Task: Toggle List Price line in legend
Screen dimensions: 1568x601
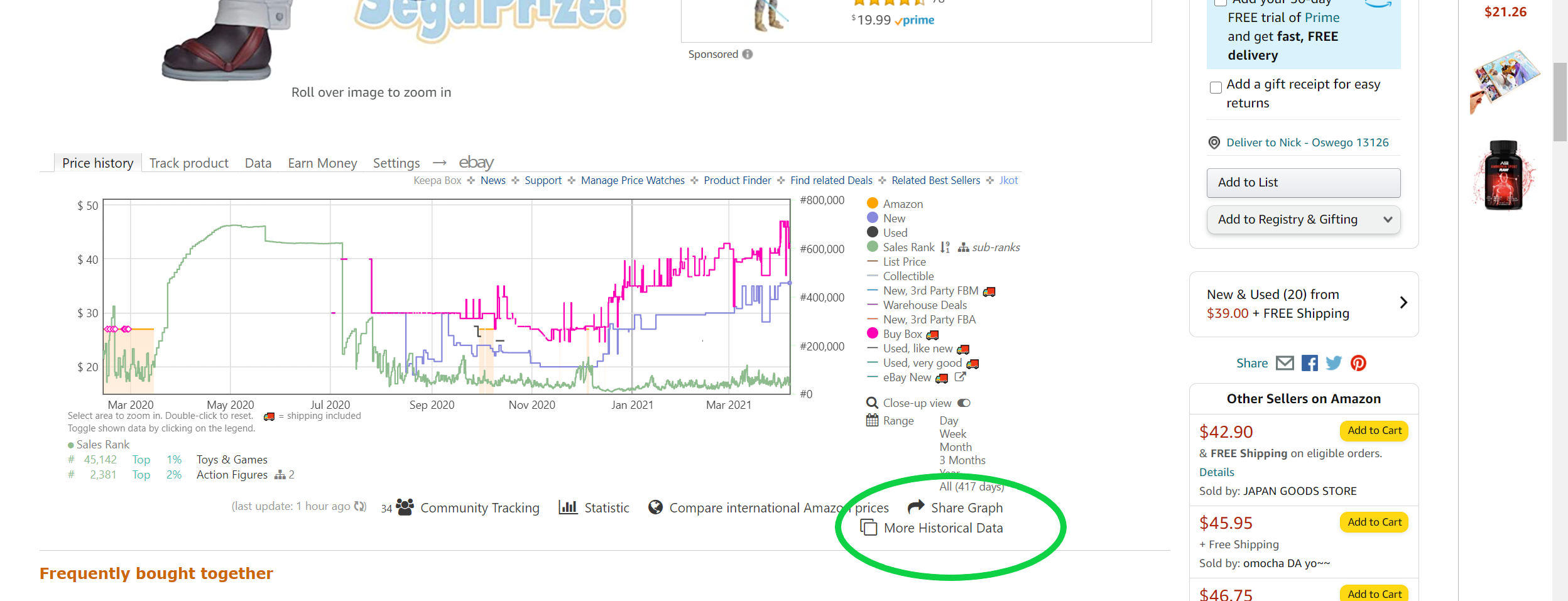Action: (x=896, y=261)
